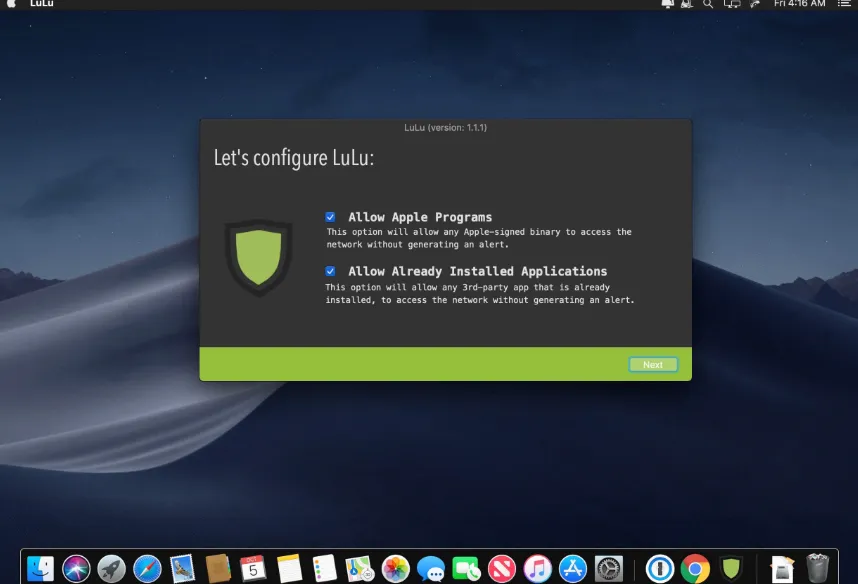This screenshot has width=858, height=584.
Task: Open the Trash in the Dock
Action: tap(818, 568)
